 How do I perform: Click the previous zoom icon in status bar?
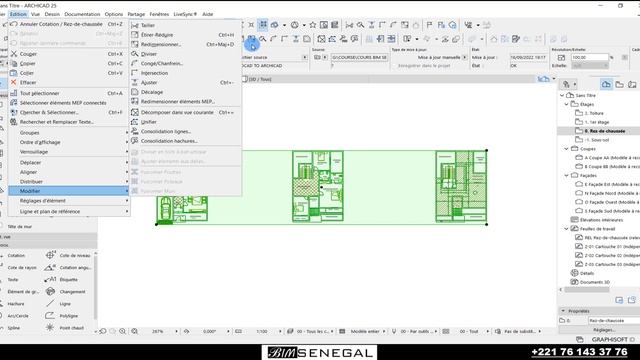[103, 331]
